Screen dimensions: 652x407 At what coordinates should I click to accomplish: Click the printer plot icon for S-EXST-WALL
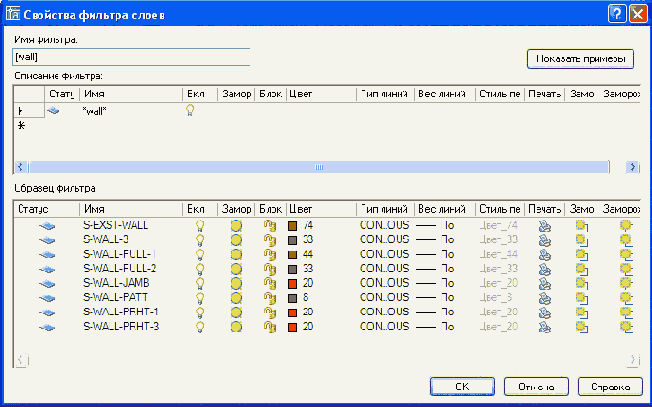[x=544, y=227]
